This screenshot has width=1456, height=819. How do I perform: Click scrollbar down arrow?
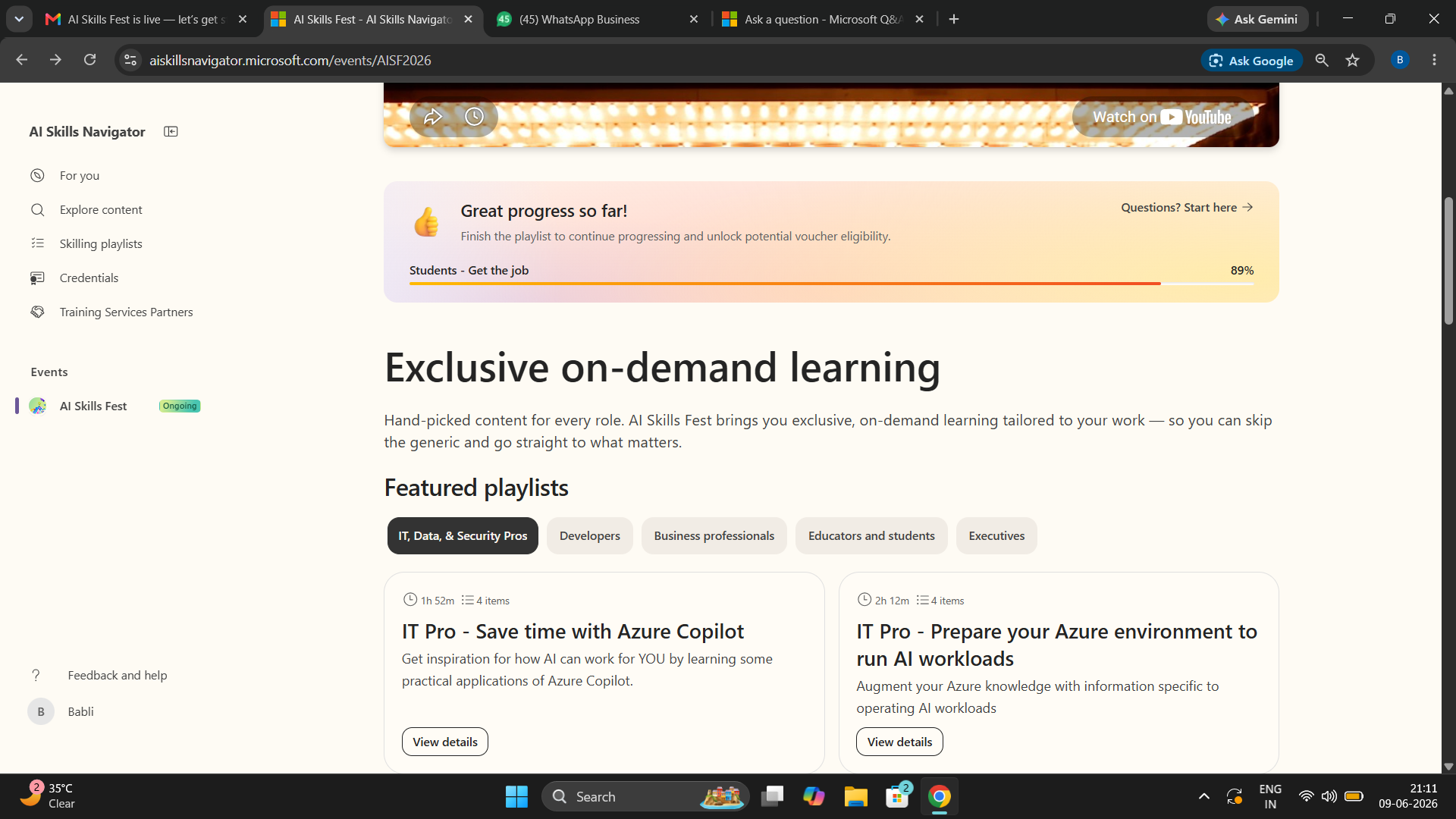[x=1448, y=767]
